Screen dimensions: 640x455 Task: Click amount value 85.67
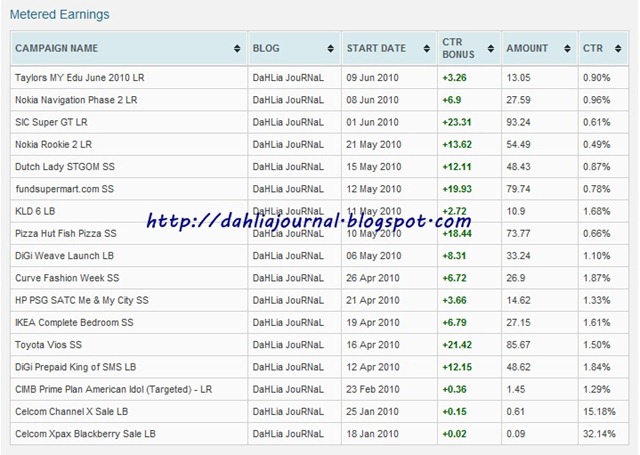coord(518,345)
